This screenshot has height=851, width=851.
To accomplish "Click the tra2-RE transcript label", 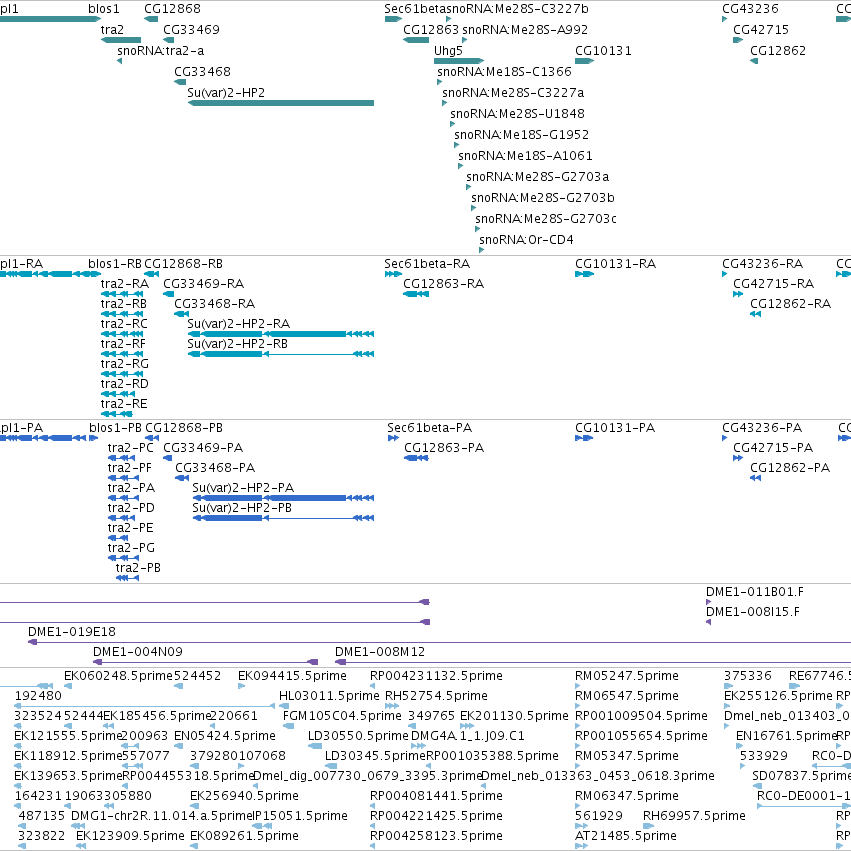I will pos(124,404).
